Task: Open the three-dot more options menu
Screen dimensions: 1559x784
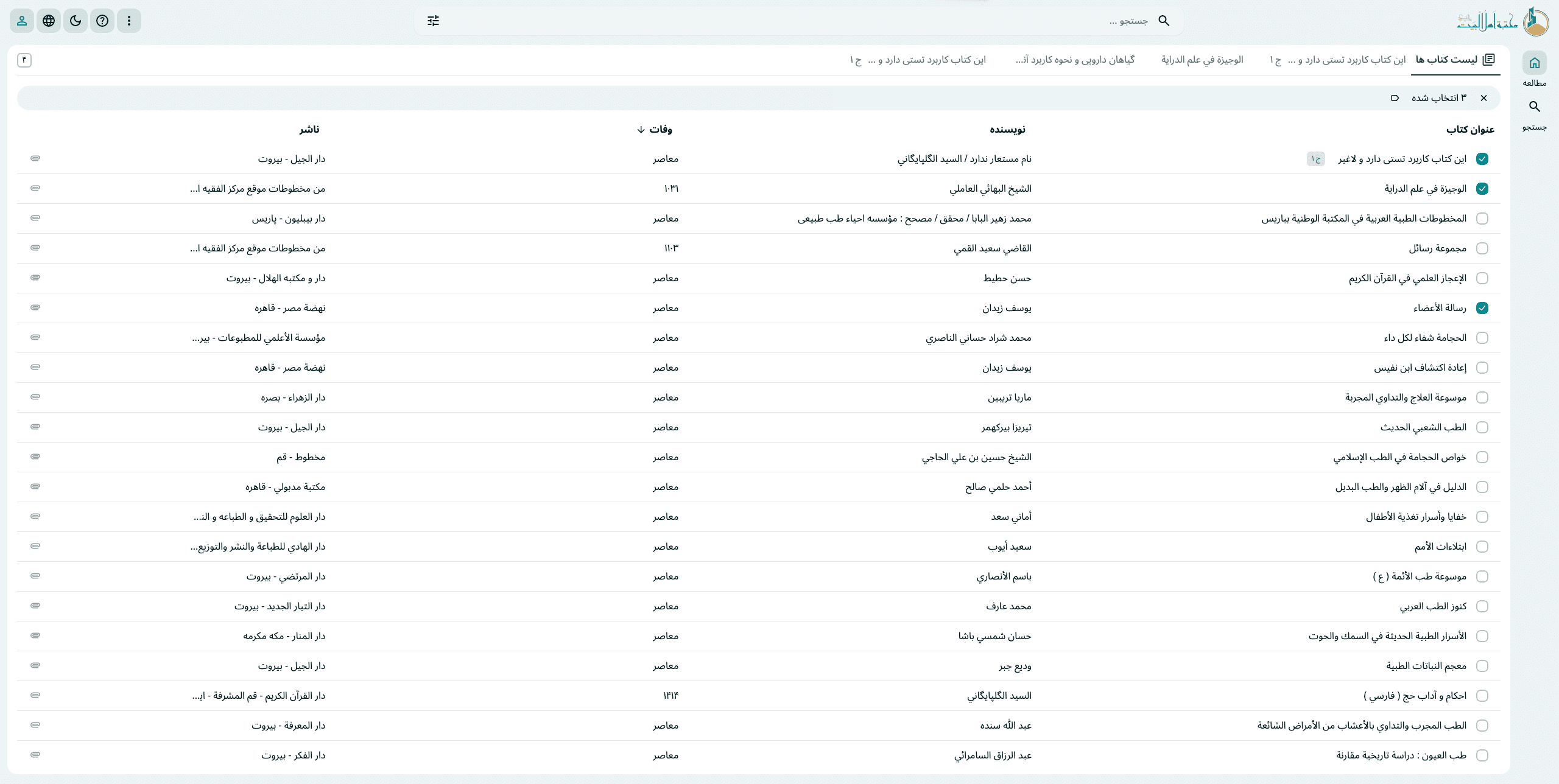Action: 129,21
